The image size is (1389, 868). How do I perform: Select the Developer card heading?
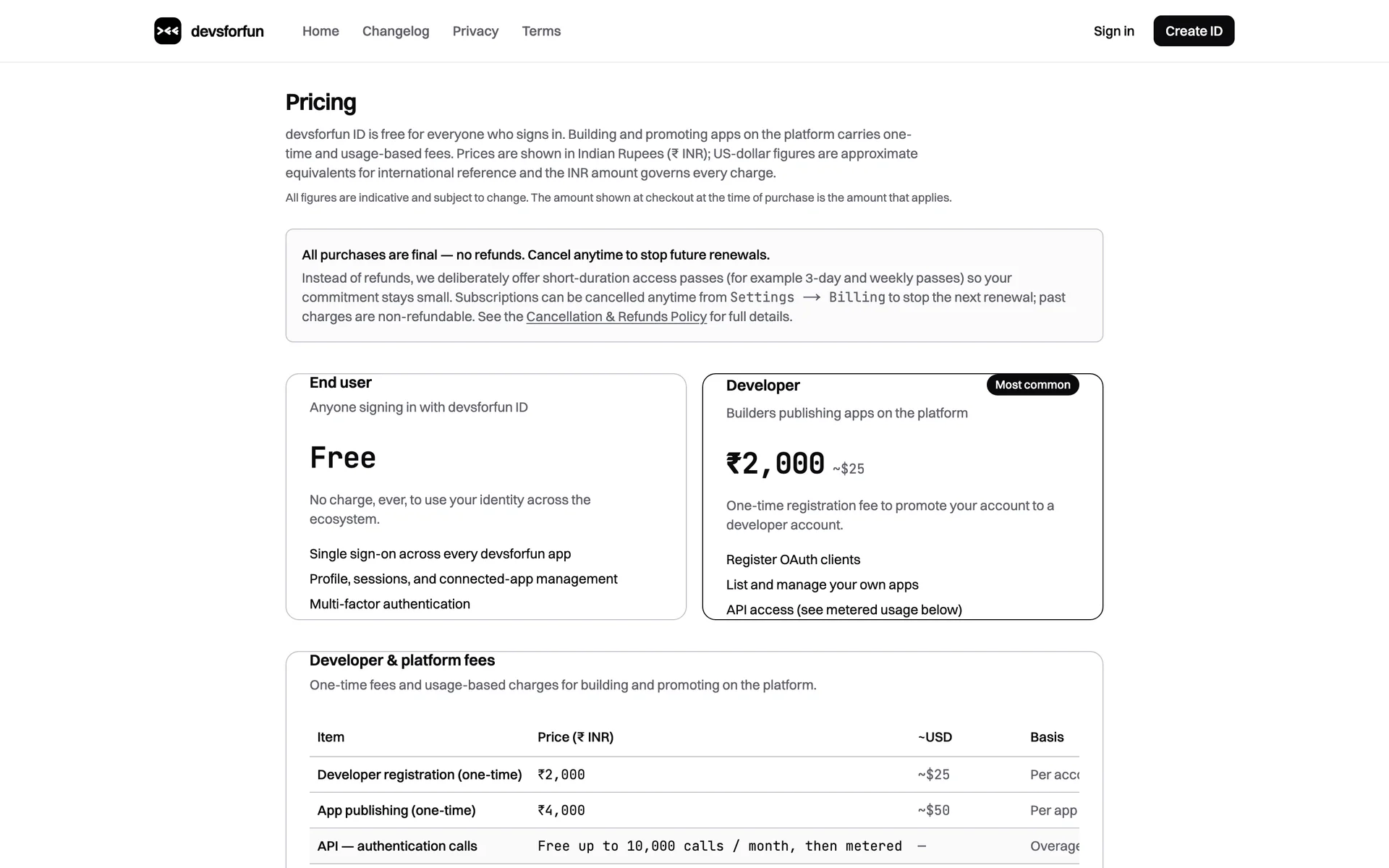pos(763,386)
